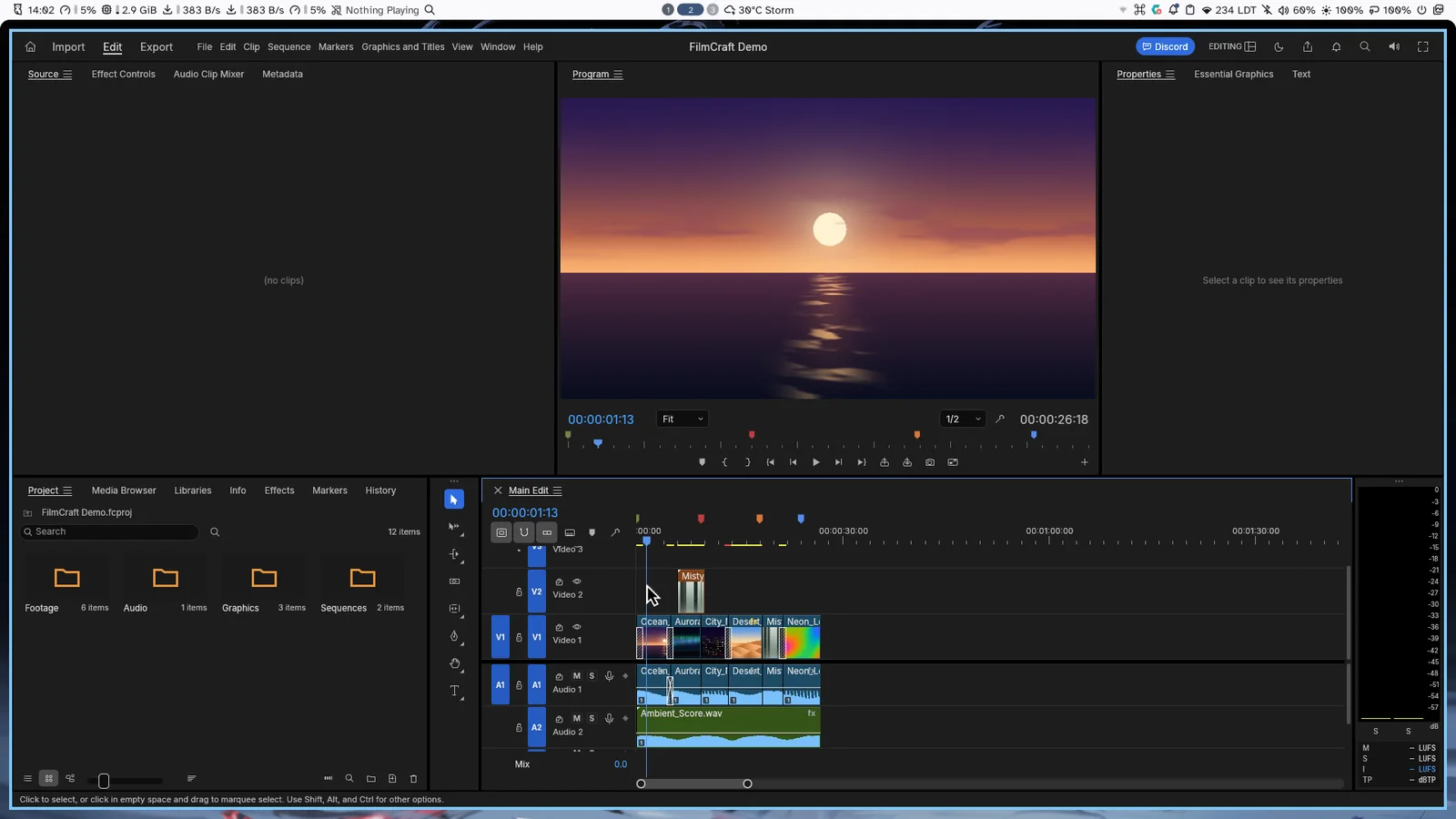Solo the Audio 2 track
This screenshot has height=819, width=1456.
[591, 718]
